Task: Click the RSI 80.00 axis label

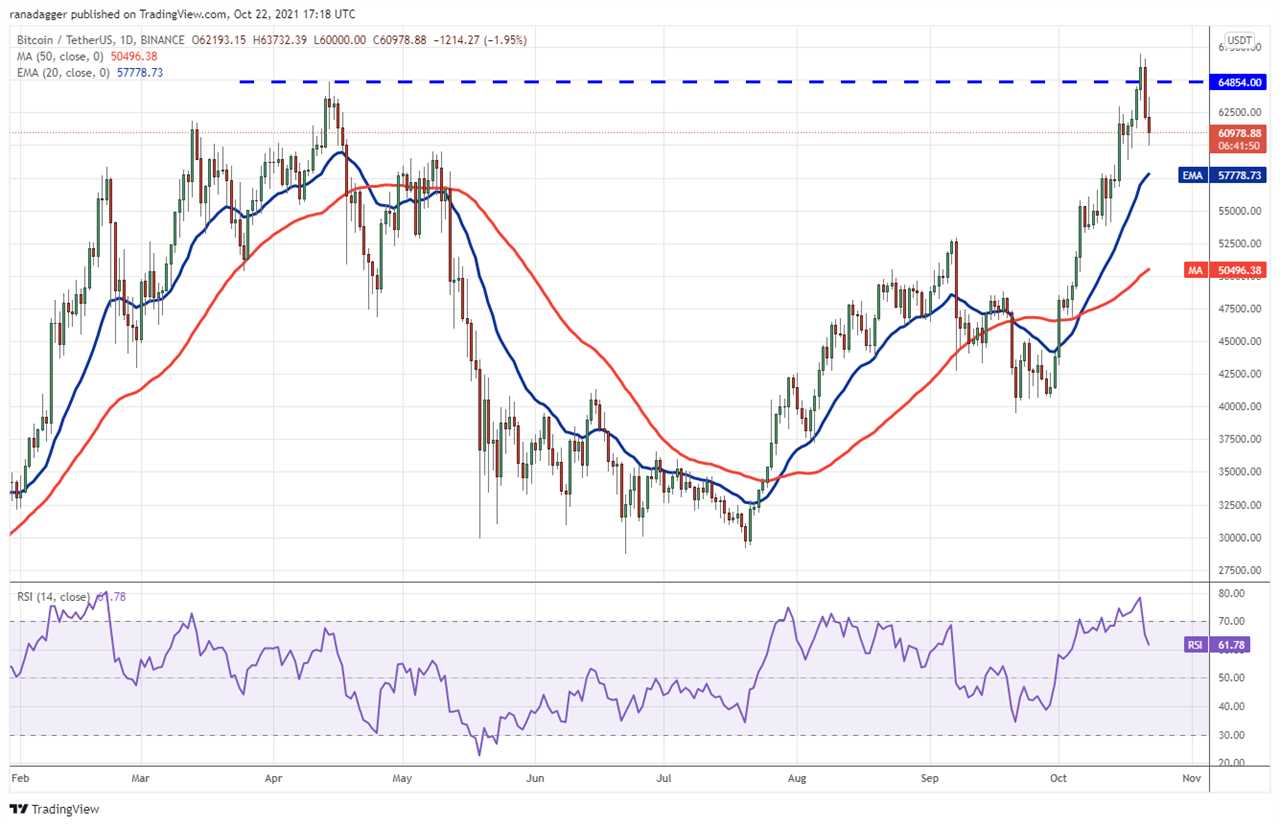Action: pyautogui.click(x=1230, y=593)
